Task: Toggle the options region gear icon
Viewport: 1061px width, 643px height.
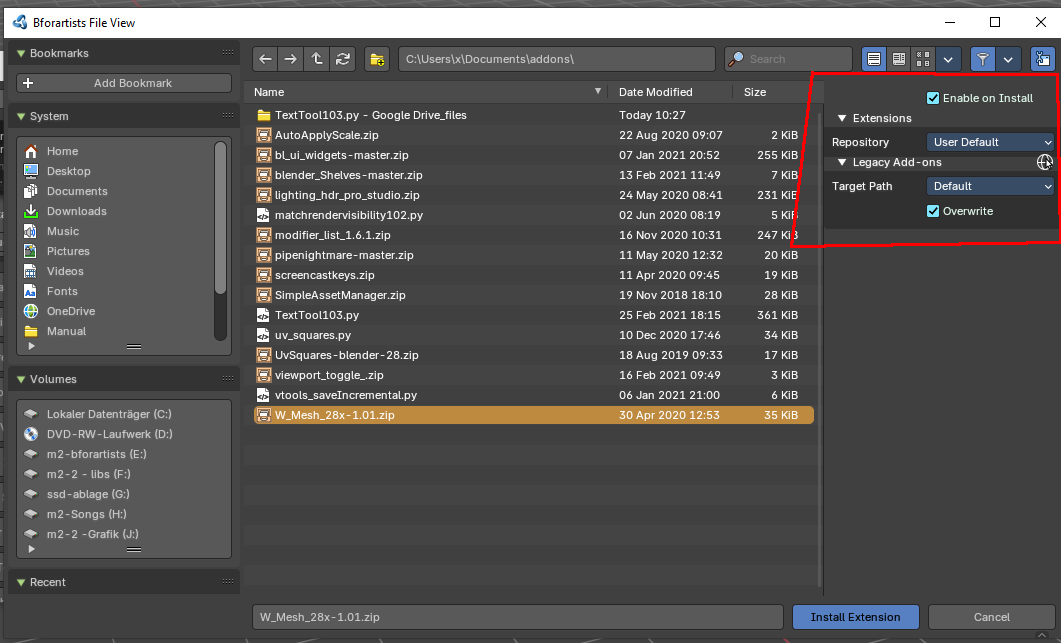Action: 1043,59
